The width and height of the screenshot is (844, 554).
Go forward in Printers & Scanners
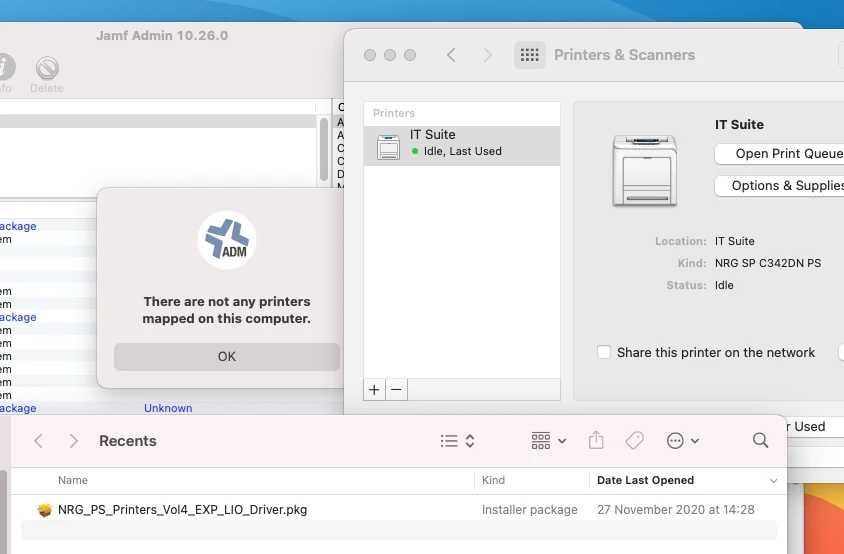[488, 55]
